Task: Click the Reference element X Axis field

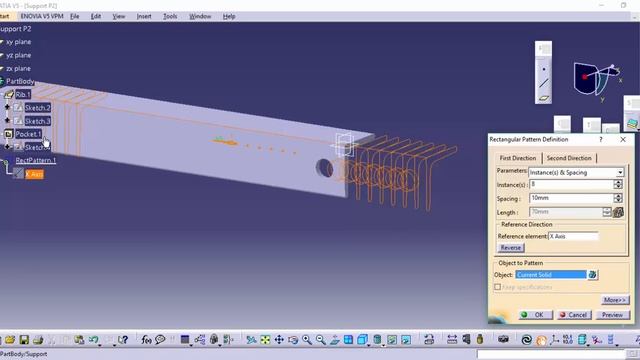Action: point(573,236)
